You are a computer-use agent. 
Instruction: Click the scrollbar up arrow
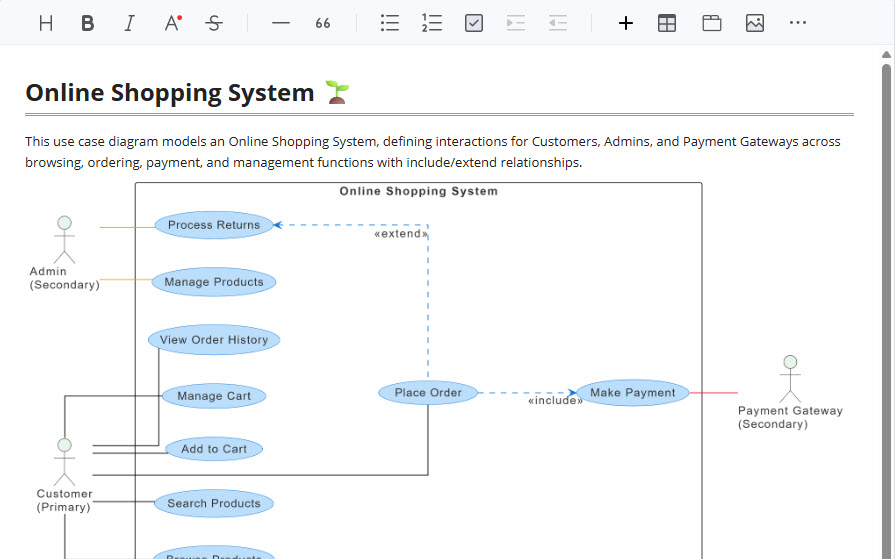coord(886,55)
